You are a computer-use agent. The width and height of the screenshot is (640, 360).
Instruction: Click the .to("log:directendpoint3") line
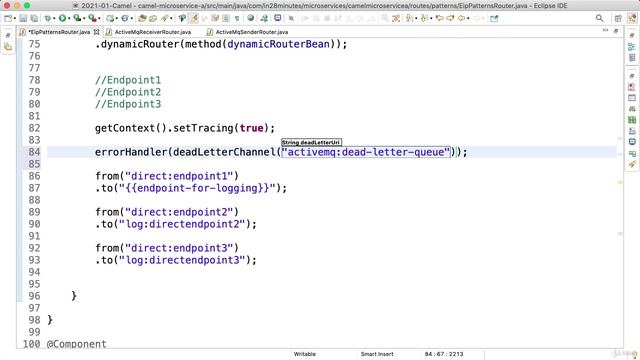[x=176, y=260]
